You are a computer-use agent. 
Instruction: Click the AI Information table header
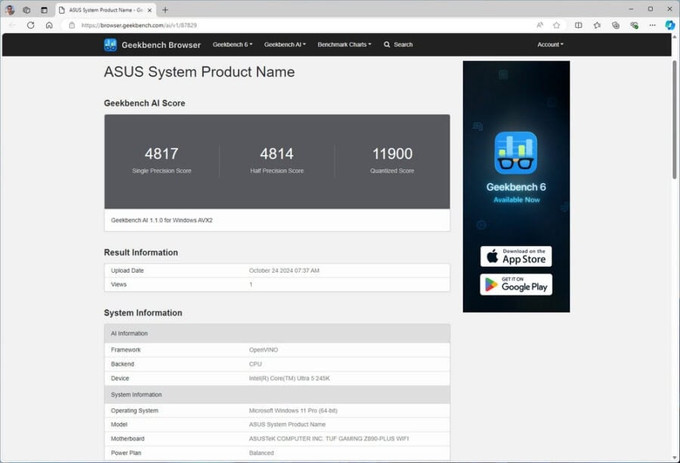tap(277, 333)
